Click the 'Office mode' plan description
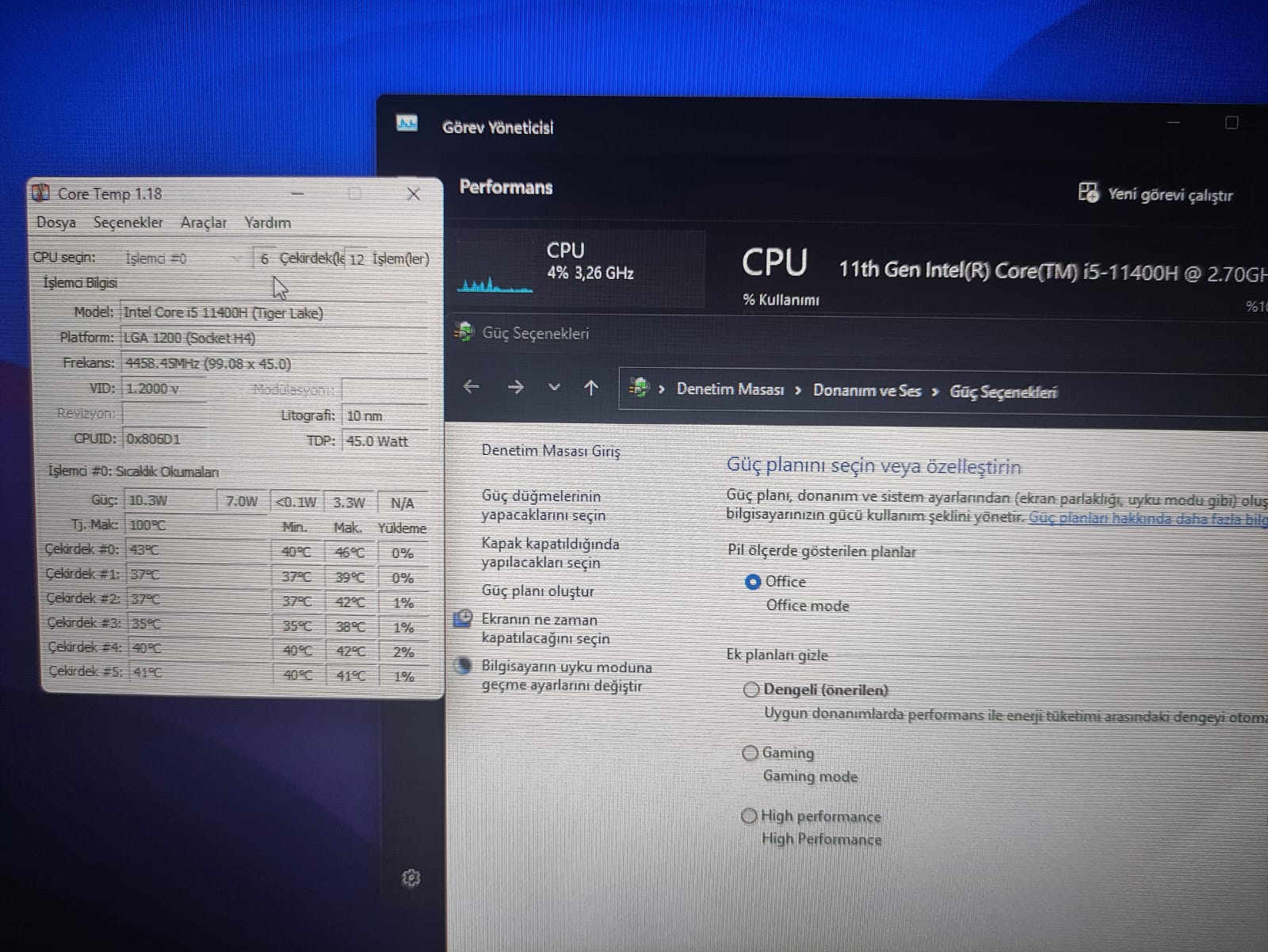This screenshot has width=1268, height=952. [808, 606]
